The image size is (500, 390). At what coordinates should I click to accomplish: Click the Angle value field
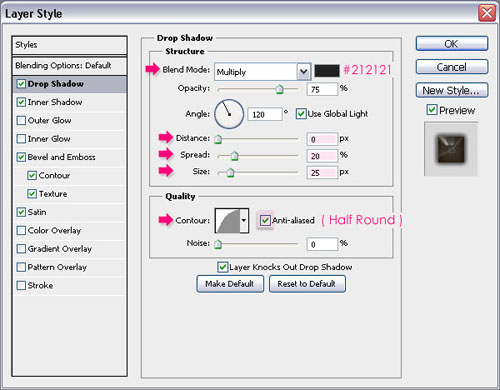tap(265, 114)
